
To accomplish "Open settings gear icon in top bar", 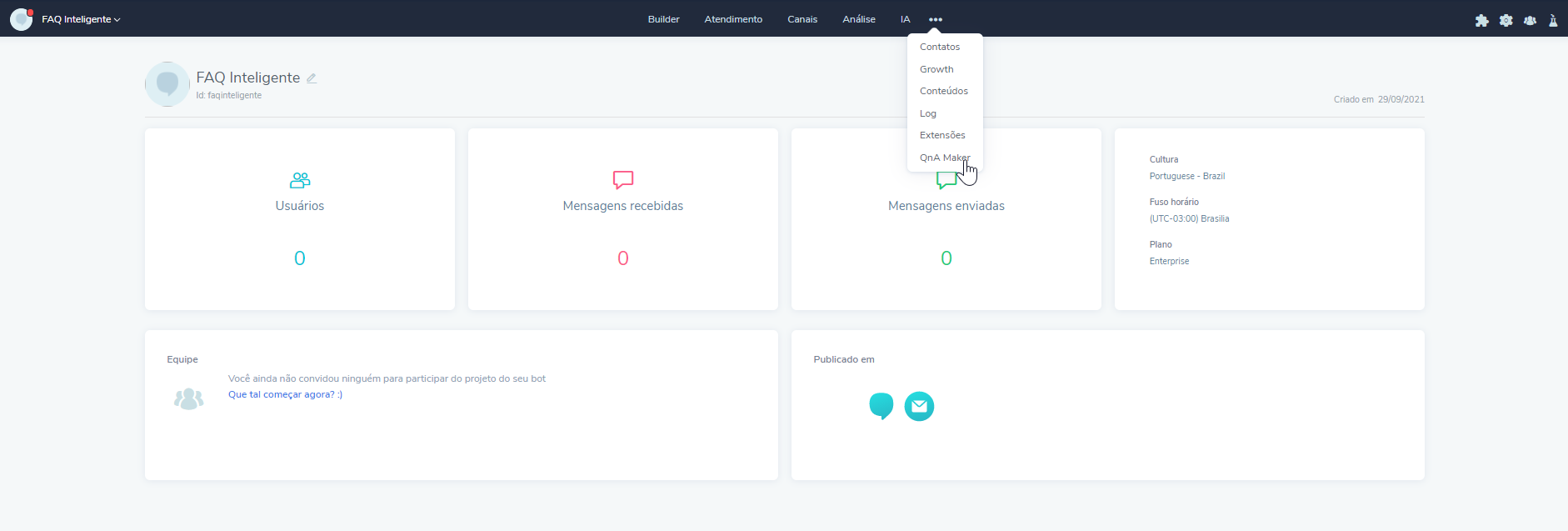I will click(1506, 20).
